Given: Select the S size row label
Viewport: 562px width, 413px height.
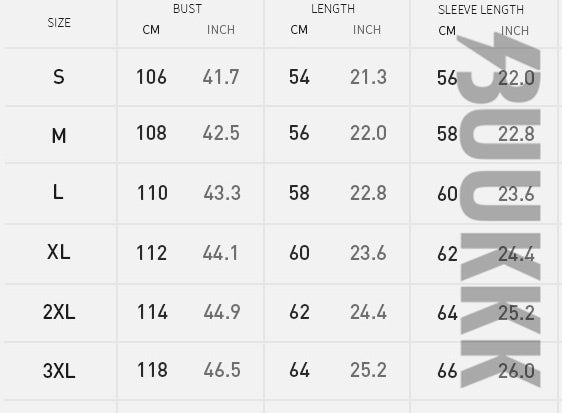Looking at the screenshot, I should [59, 77].
